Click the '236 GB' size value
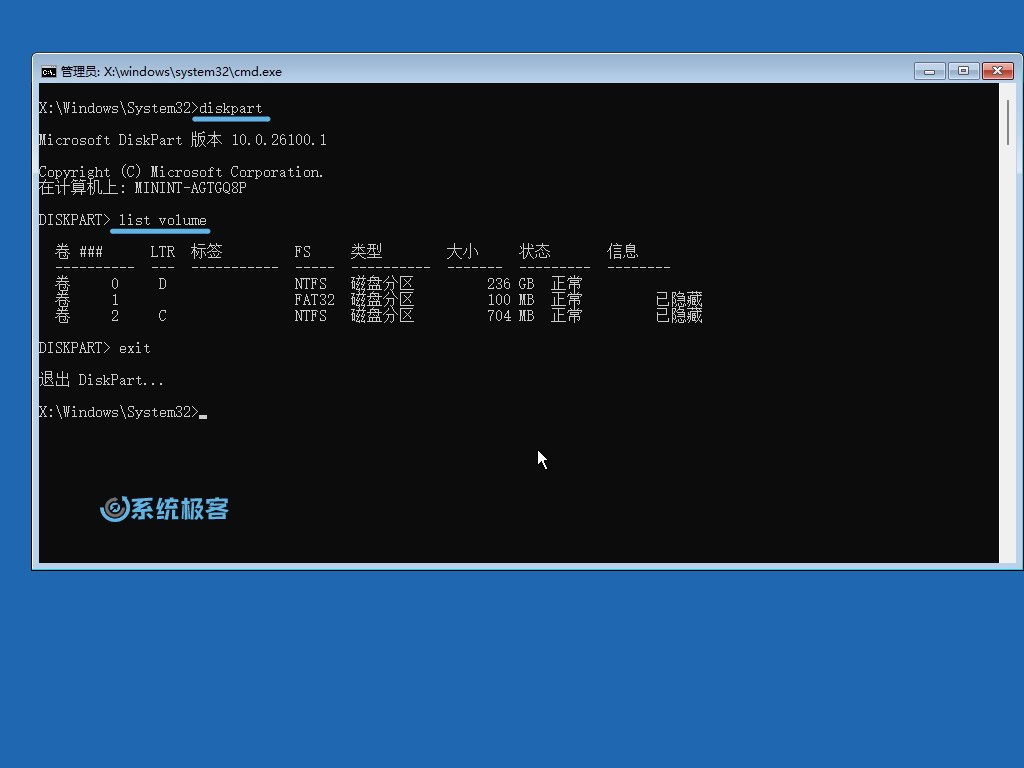 click(511, 284)
